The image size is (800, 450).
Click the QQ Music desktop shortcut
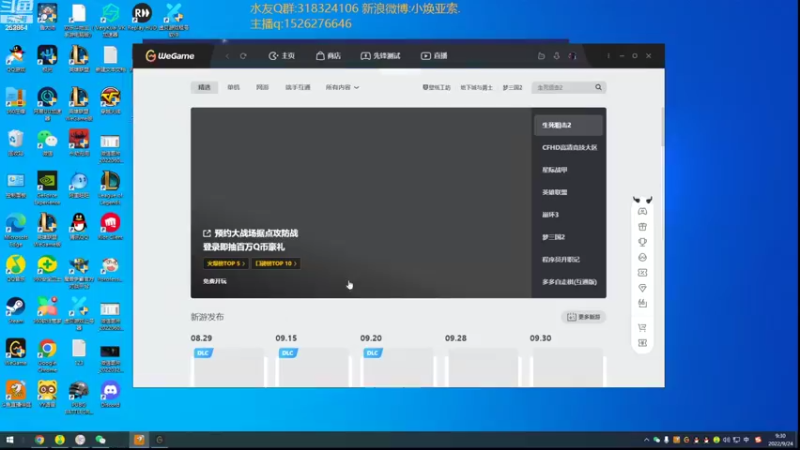pyautogui.click(x=16, y=269)
